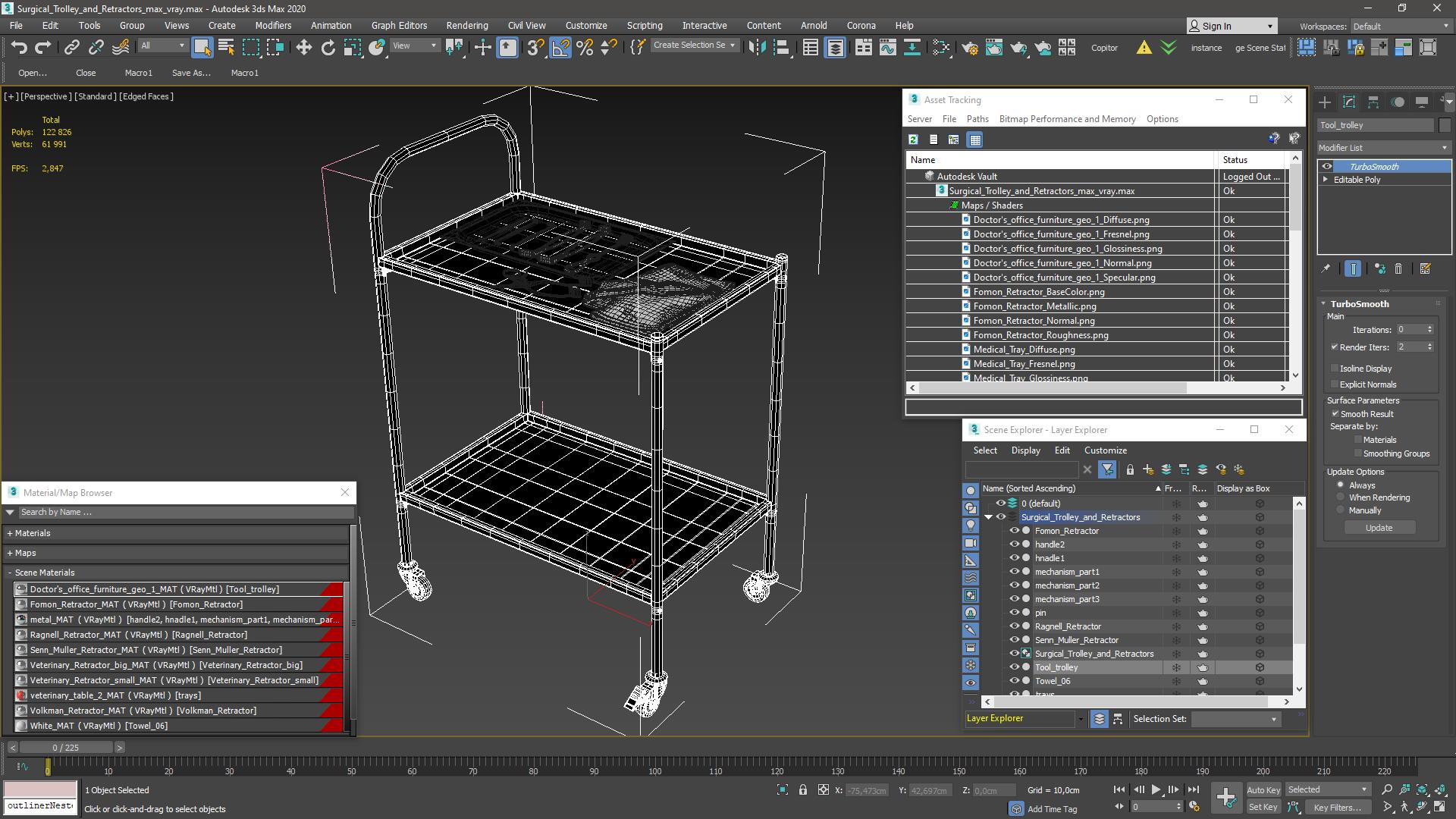
Task: Click the Save As... macro button
Action: (x=191, y=73)
